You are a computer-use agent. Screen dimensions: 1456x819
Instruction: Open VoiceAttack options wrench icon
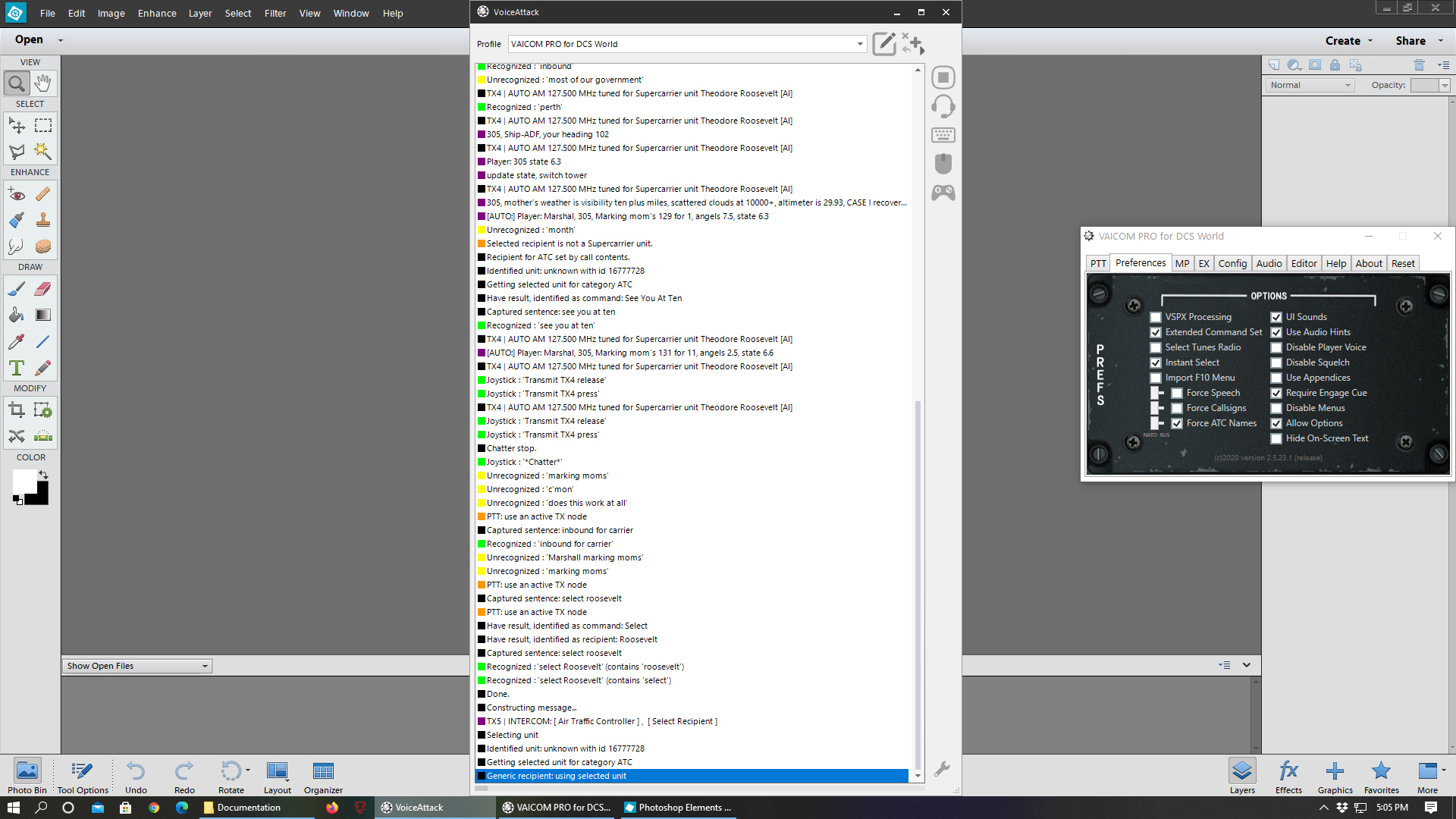(x=942, y=769)
